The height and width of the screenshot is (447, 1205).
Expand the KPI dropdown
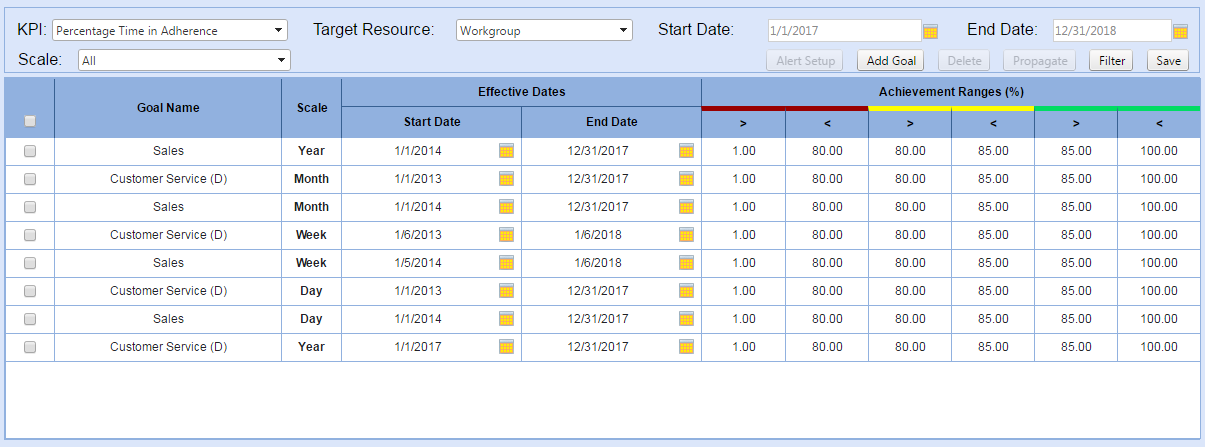[170, 31]
